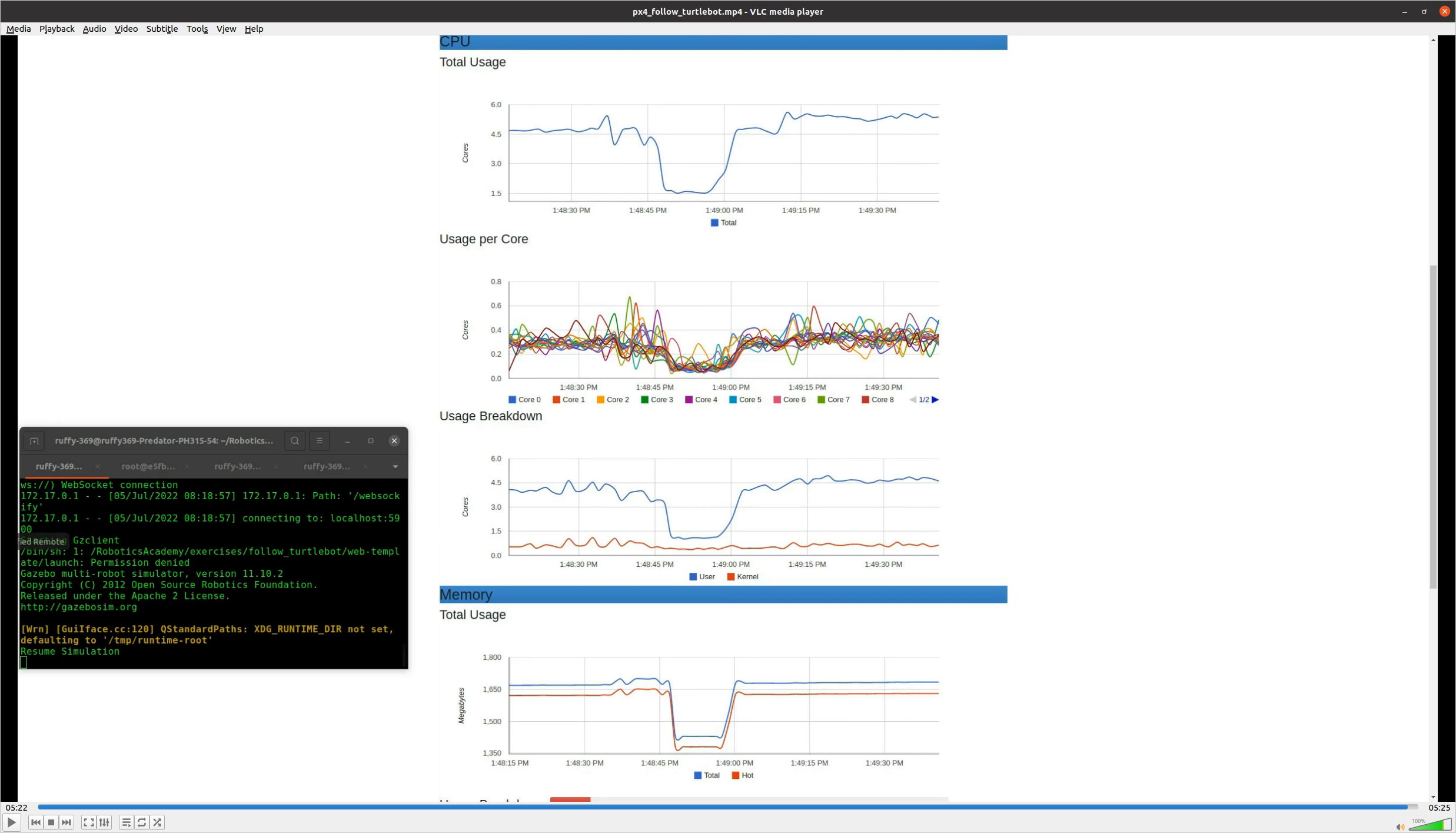Show extended settings and effects
This screenshot has height=833, width=1456.
click(104, 822)
